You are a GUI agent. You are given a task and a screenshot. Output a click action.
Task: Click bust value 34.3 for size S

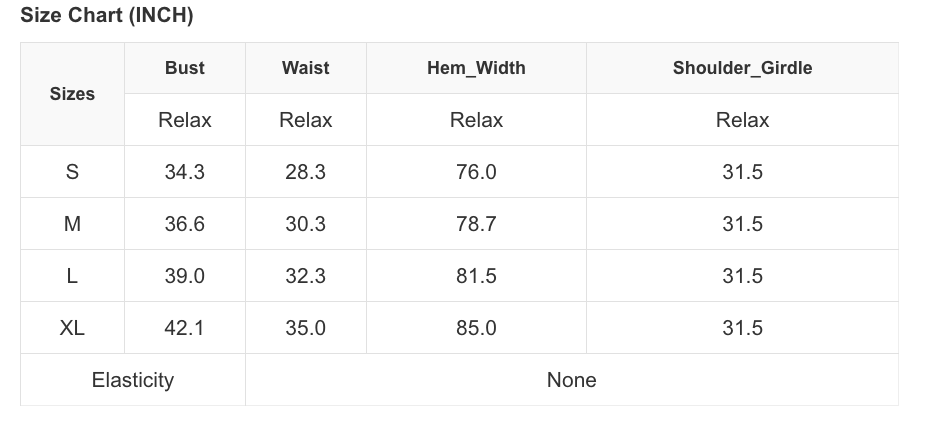184,172
